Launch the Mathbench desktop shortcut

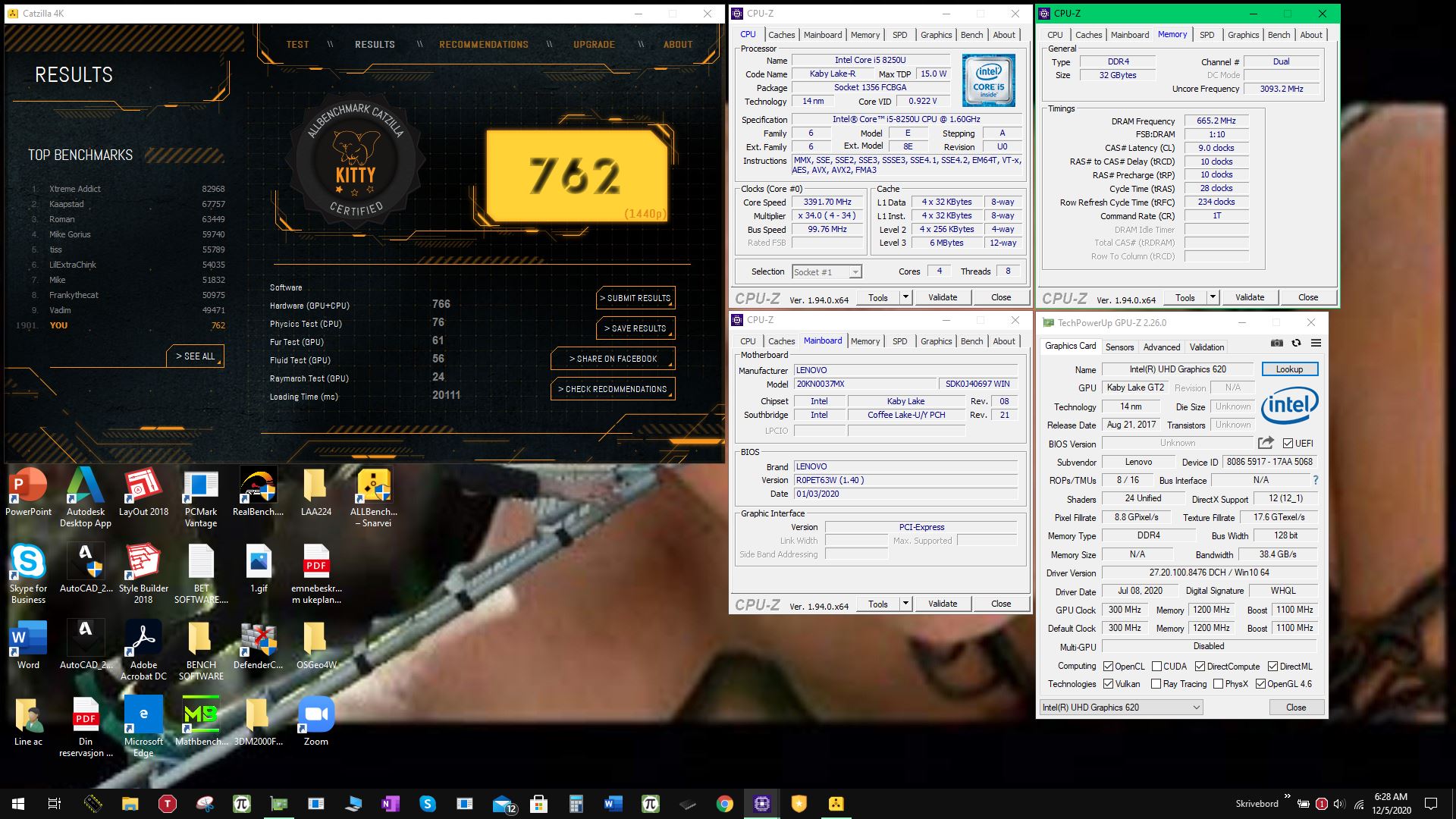(201, 721)
